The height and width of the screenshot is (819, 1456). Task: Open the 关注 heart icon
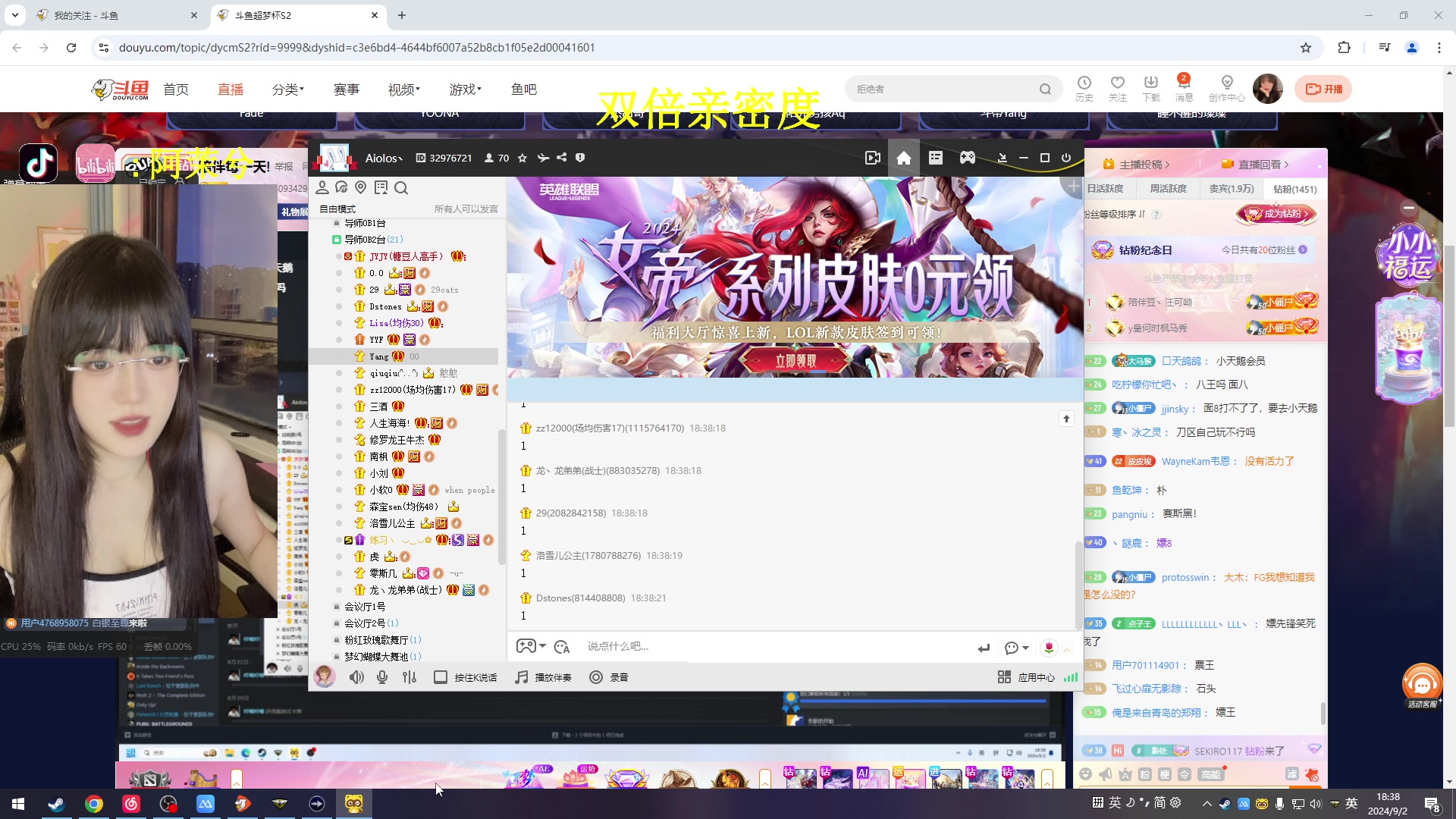(x=1118, y=89)
